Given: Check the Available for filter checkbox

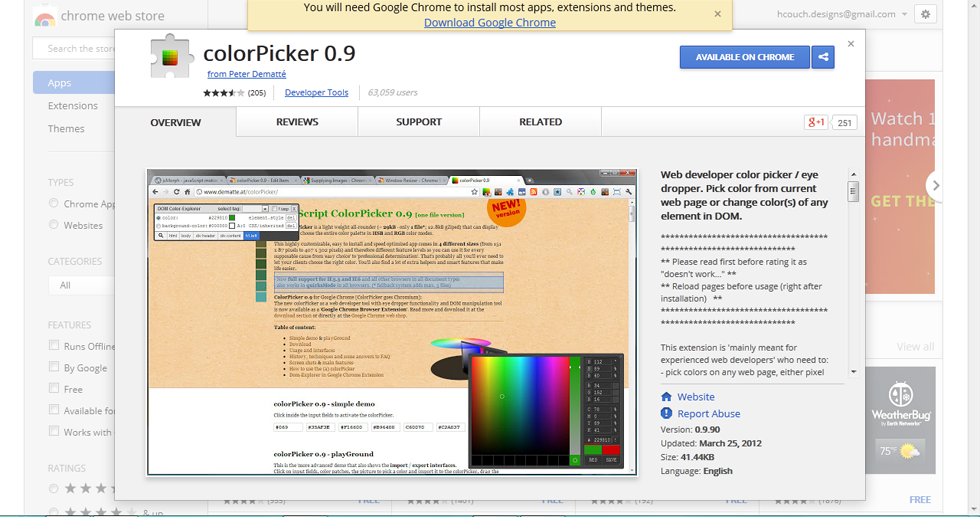Looking at the screenshot, I should pos(54,409).
